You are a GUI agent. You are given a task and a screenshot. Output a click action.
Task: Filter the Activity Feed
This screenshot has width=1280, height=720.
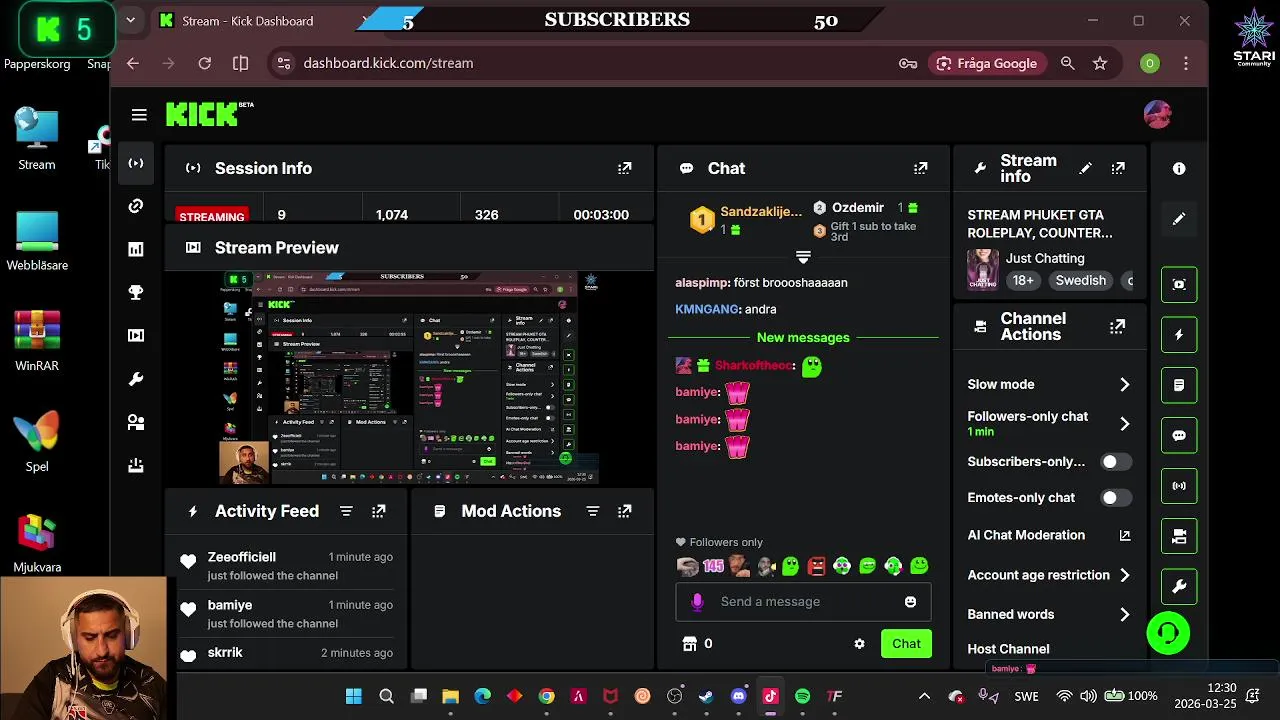346,511
